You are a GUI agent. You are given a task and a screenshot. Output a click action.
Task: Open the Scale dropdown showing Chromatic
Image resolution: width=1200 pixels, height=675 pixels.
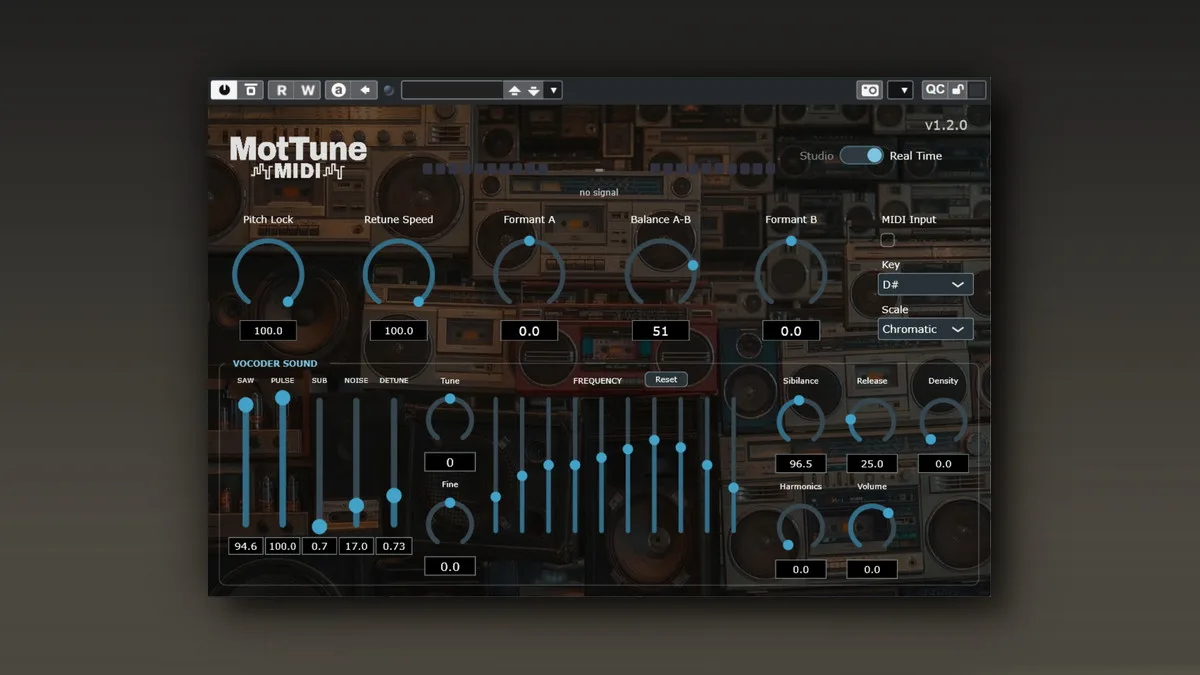(925, 329)
